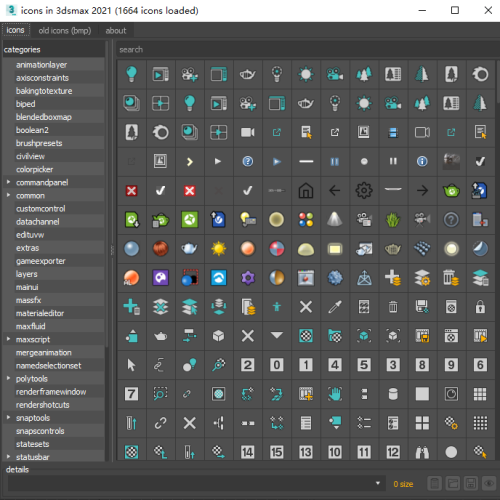Choose the red-and-white checkered sphere icon
This screenshot has height=500, width=500.
pyautogui.click(x=277, y=249)
